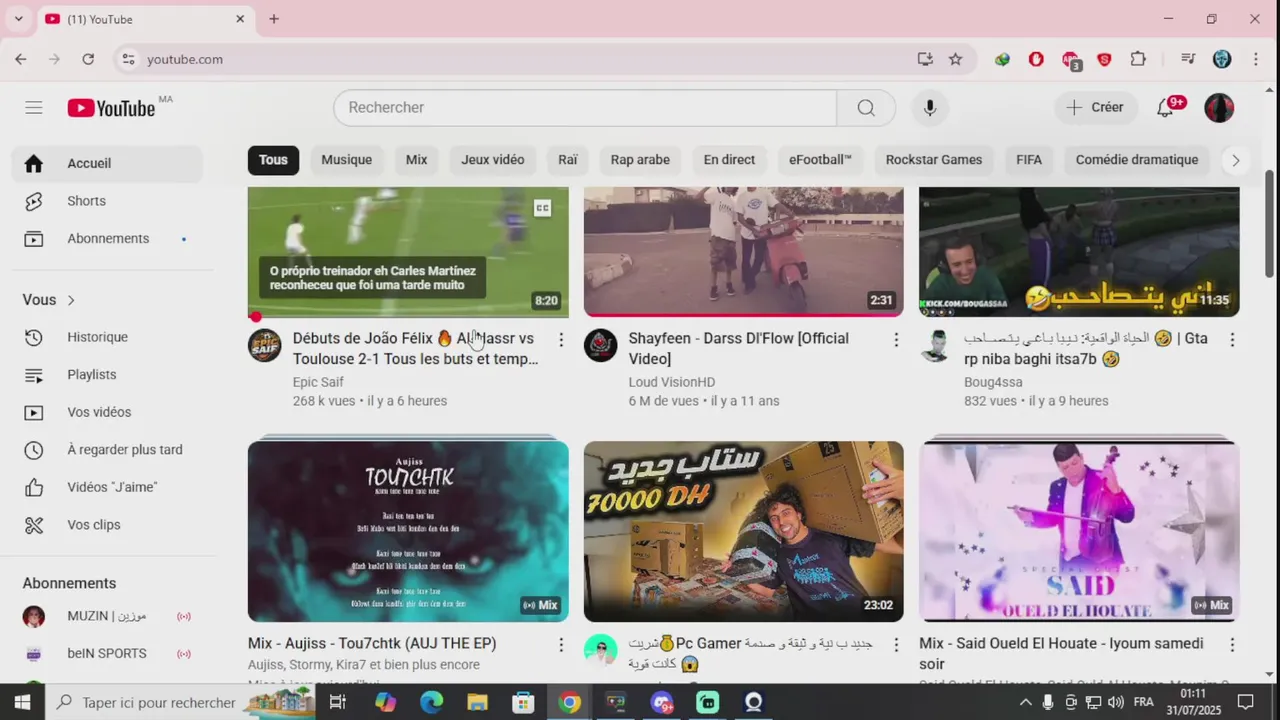Open the hamburger guide menu
Image resolution: width=1280 pixels, height=720 pixels.
click(x=34, y=107)
